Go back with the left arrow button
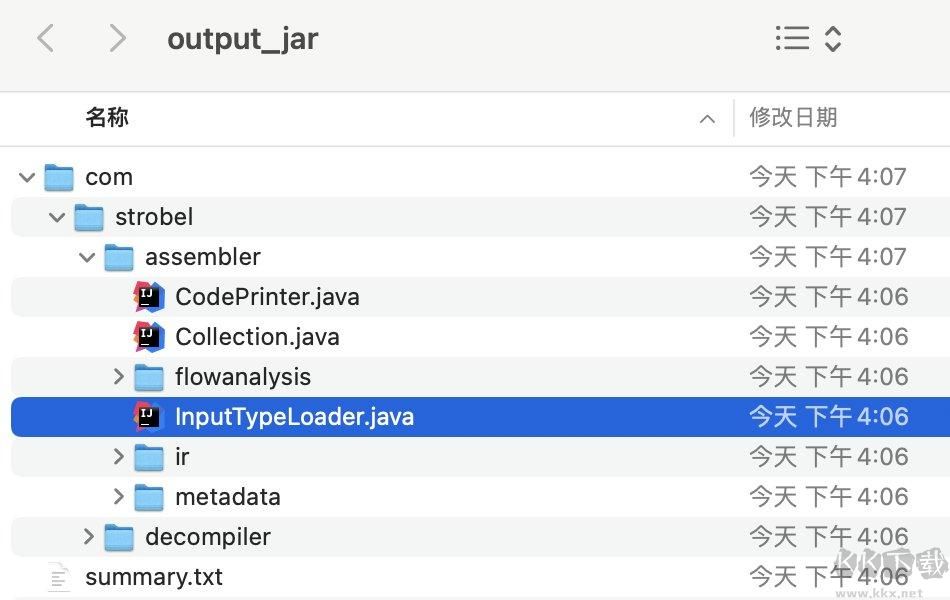Image resolution: width=950 pixels, height=600 pixels. click(x=45, y=39)
